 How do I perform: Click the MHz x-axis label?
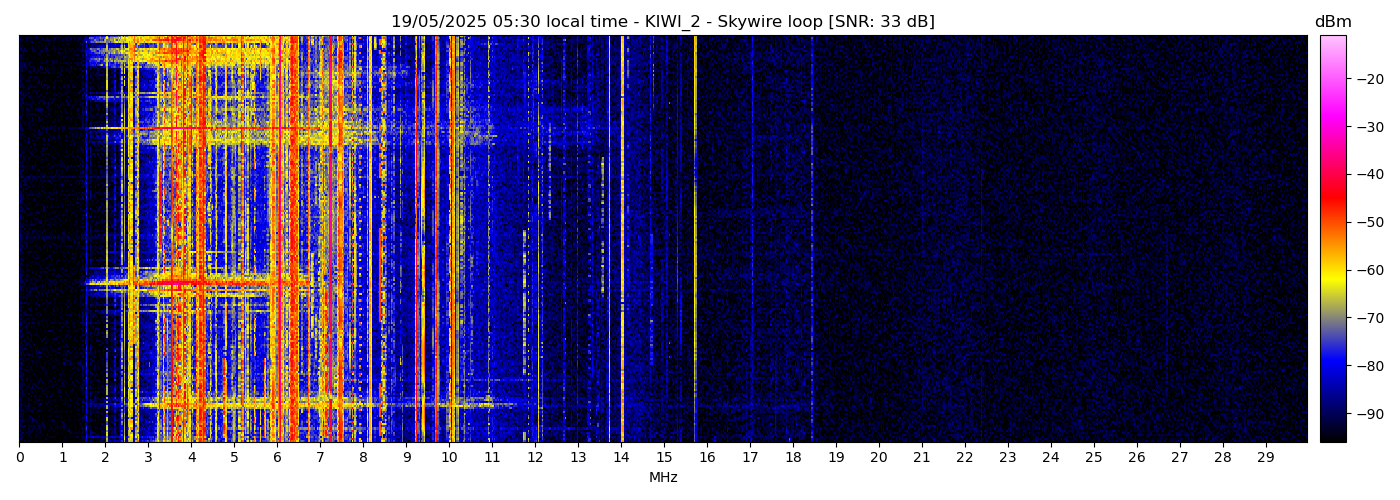pyautogui.click(x=663, y=478)
